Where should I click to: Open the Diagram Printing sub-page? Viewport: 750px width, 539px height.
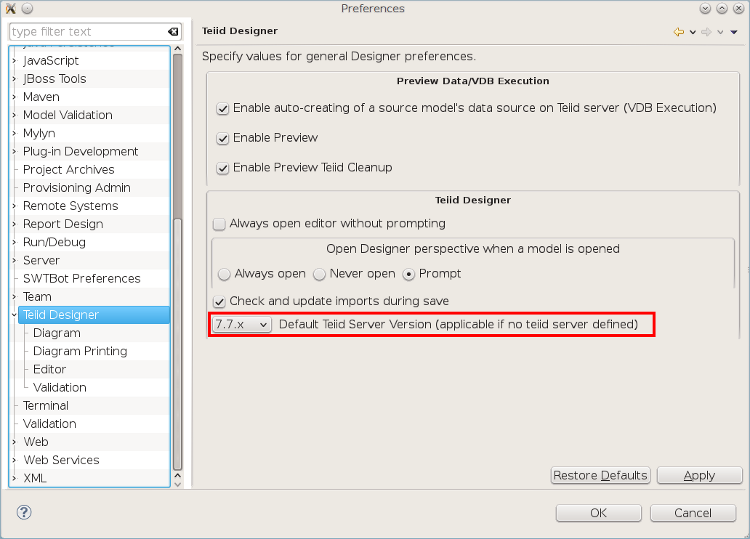80,352
